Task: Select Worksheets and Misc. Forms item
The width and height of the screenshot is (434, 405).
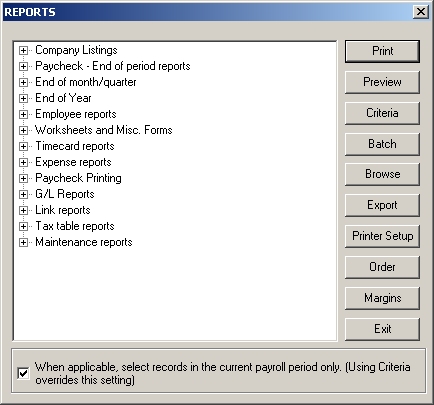Action: pyautogui.click(x=104, y=130)
